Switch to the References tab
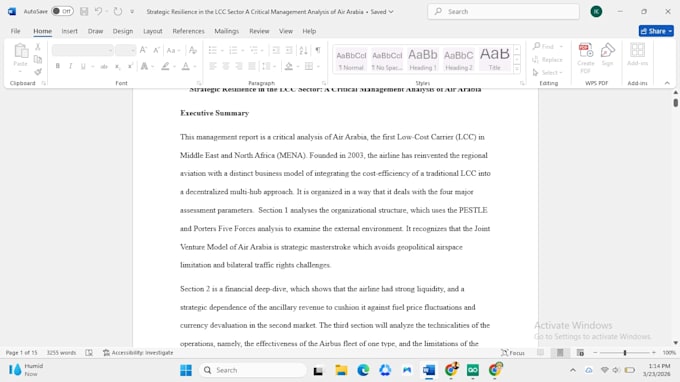This screenshot has width=680, height=382. (188, 31)
